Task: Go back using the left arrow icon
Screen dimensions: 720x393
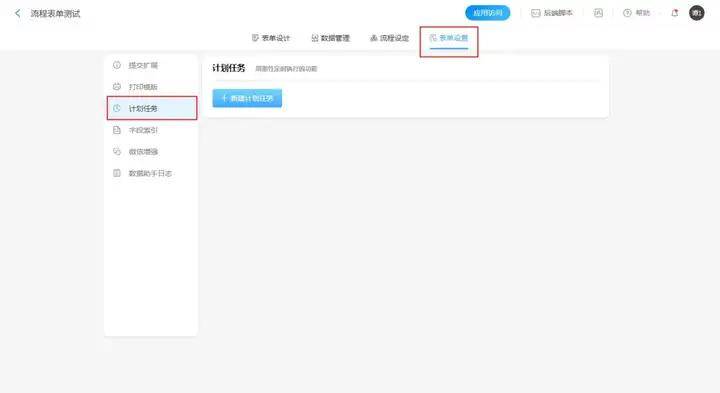Action: 17,13
